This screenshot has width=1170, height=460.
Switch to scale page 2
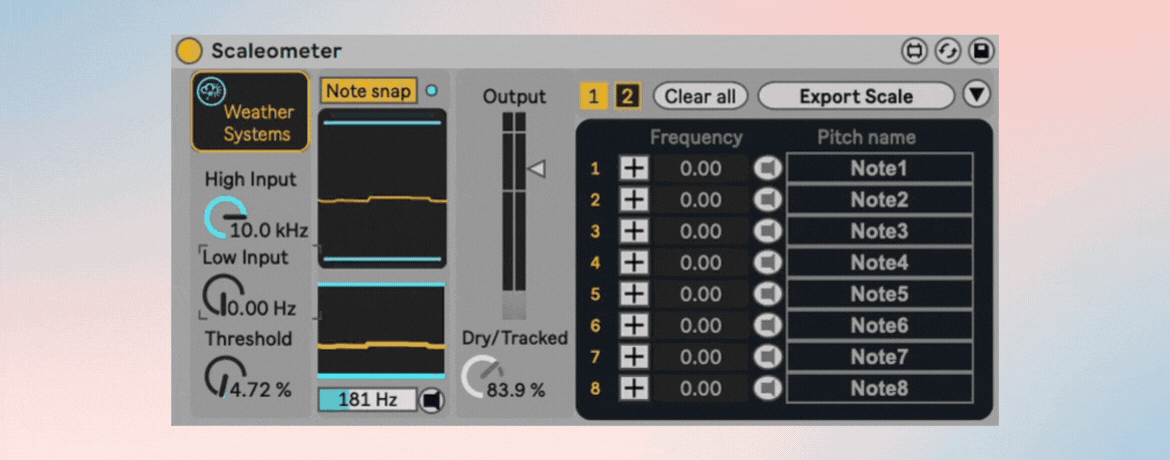tap(627, 96)
